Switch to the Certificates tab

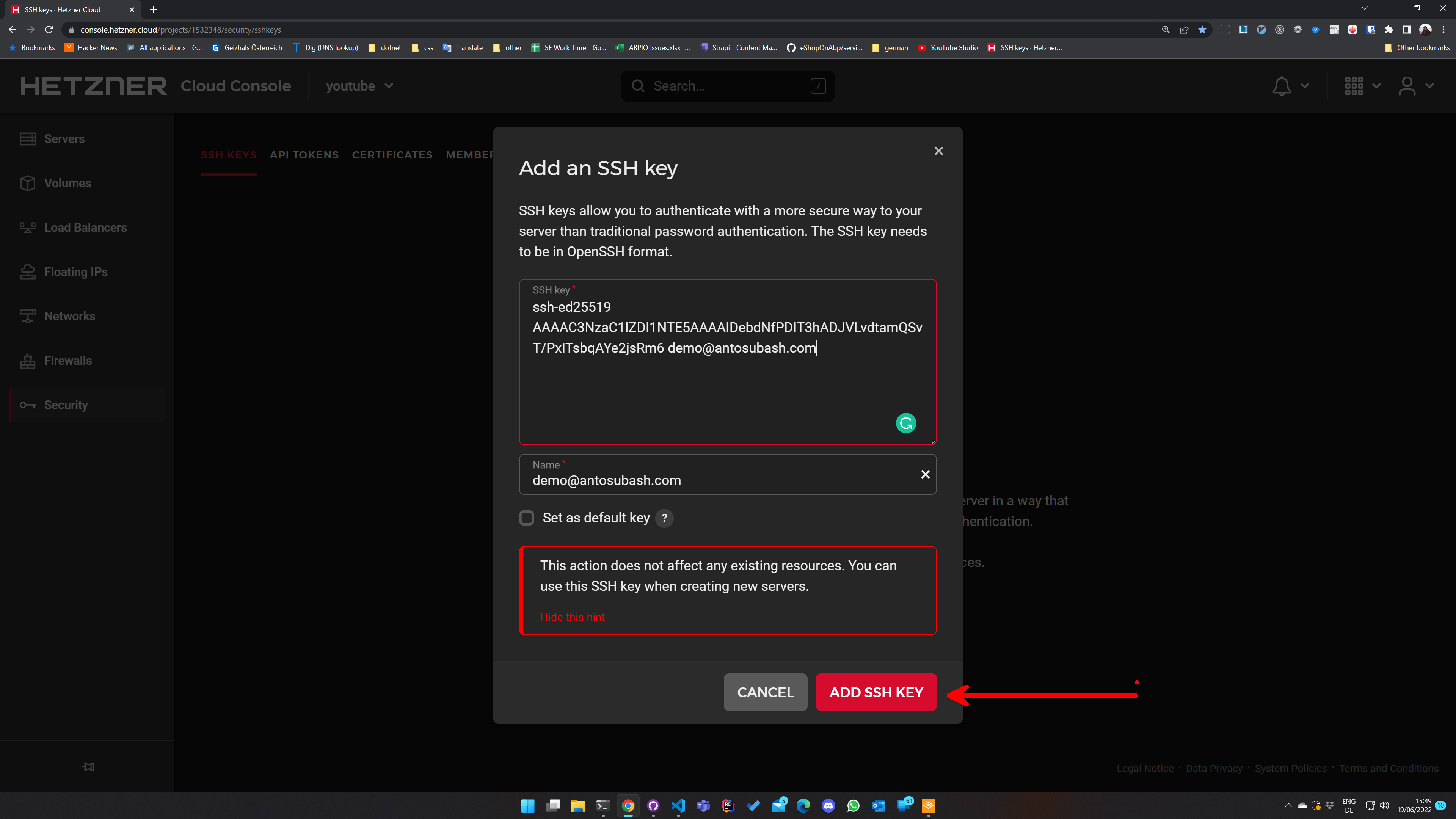(x=392, y=155)
